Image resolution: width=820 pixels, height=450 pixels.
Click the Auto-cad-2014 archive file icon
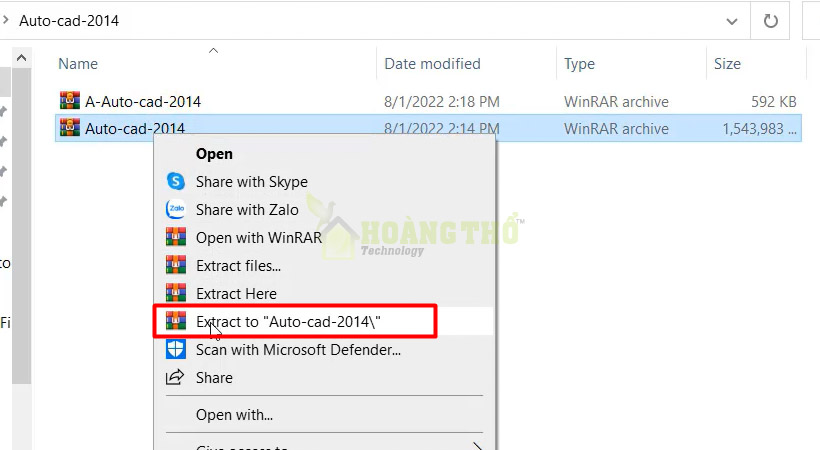(70, 128)
